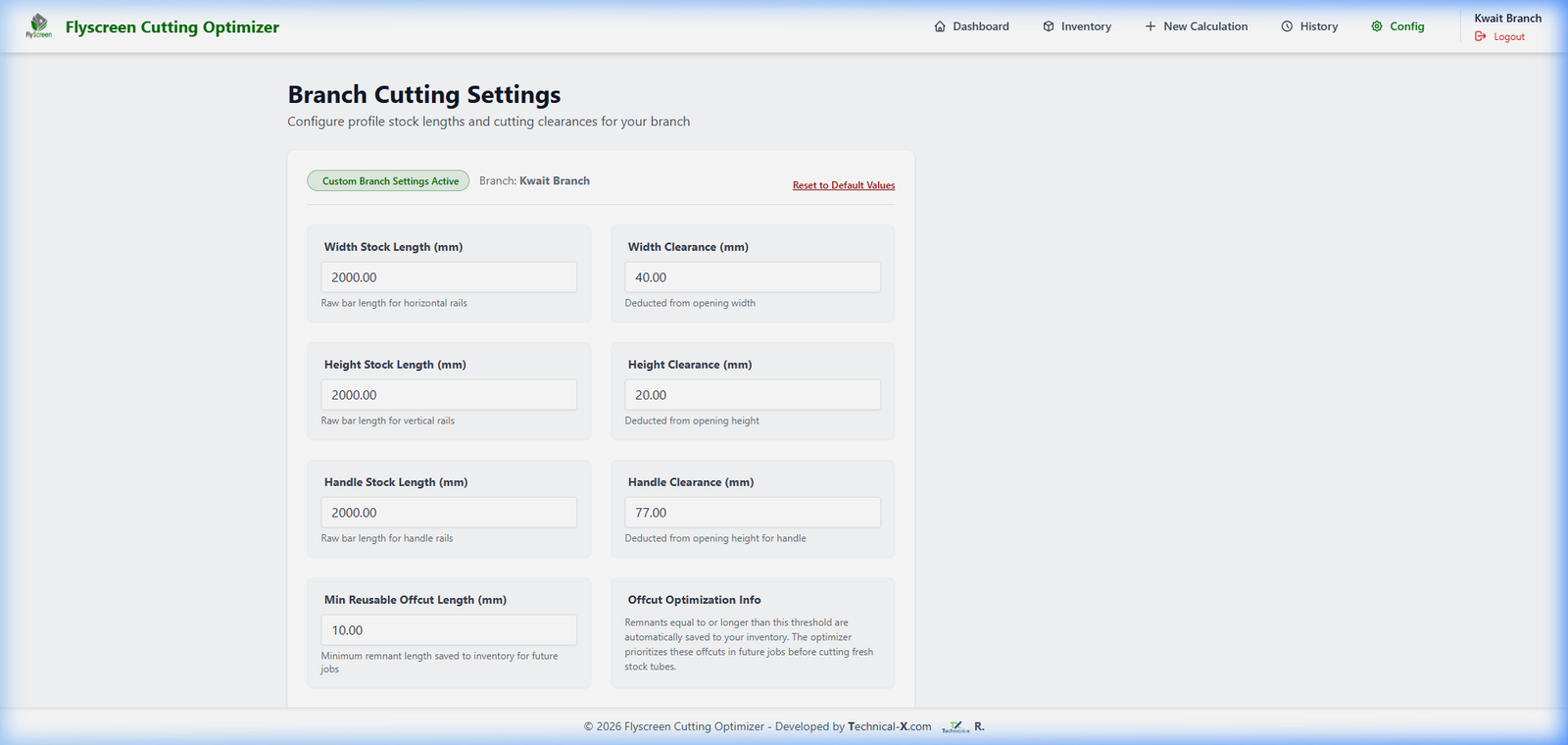Focus the Width Stock Length field
Screen dimensions: 1568x745
(x=449, y=277)
